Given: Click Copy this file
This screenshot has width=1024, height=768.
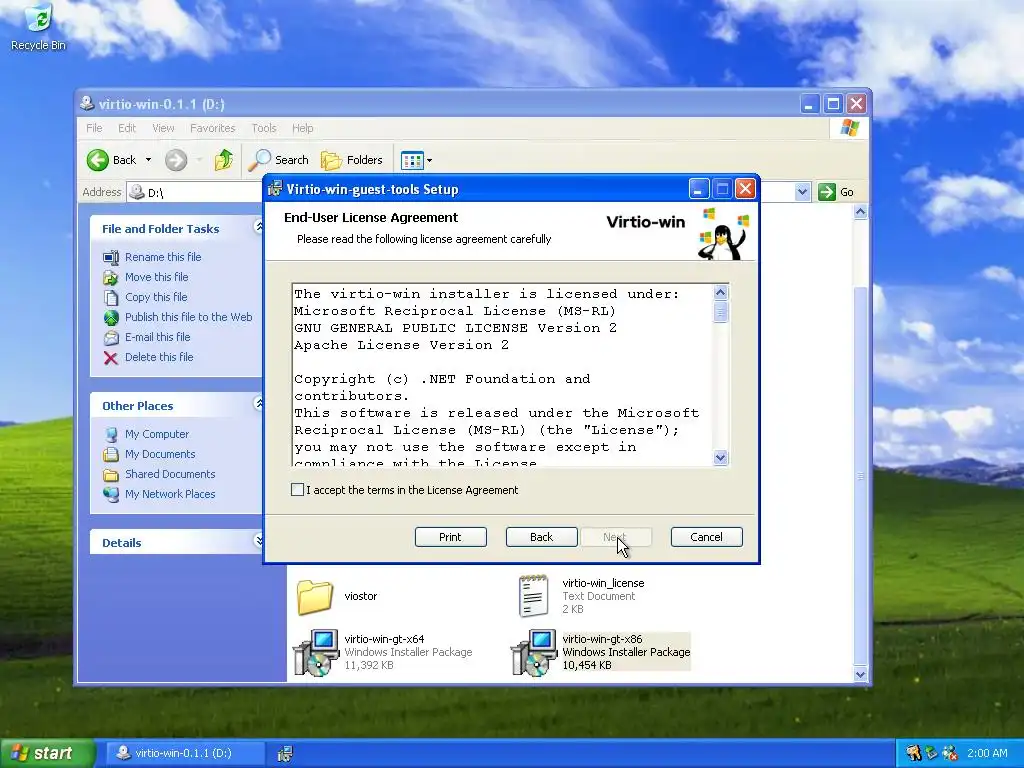Looking at the screenshot, I should click(156, 297).
